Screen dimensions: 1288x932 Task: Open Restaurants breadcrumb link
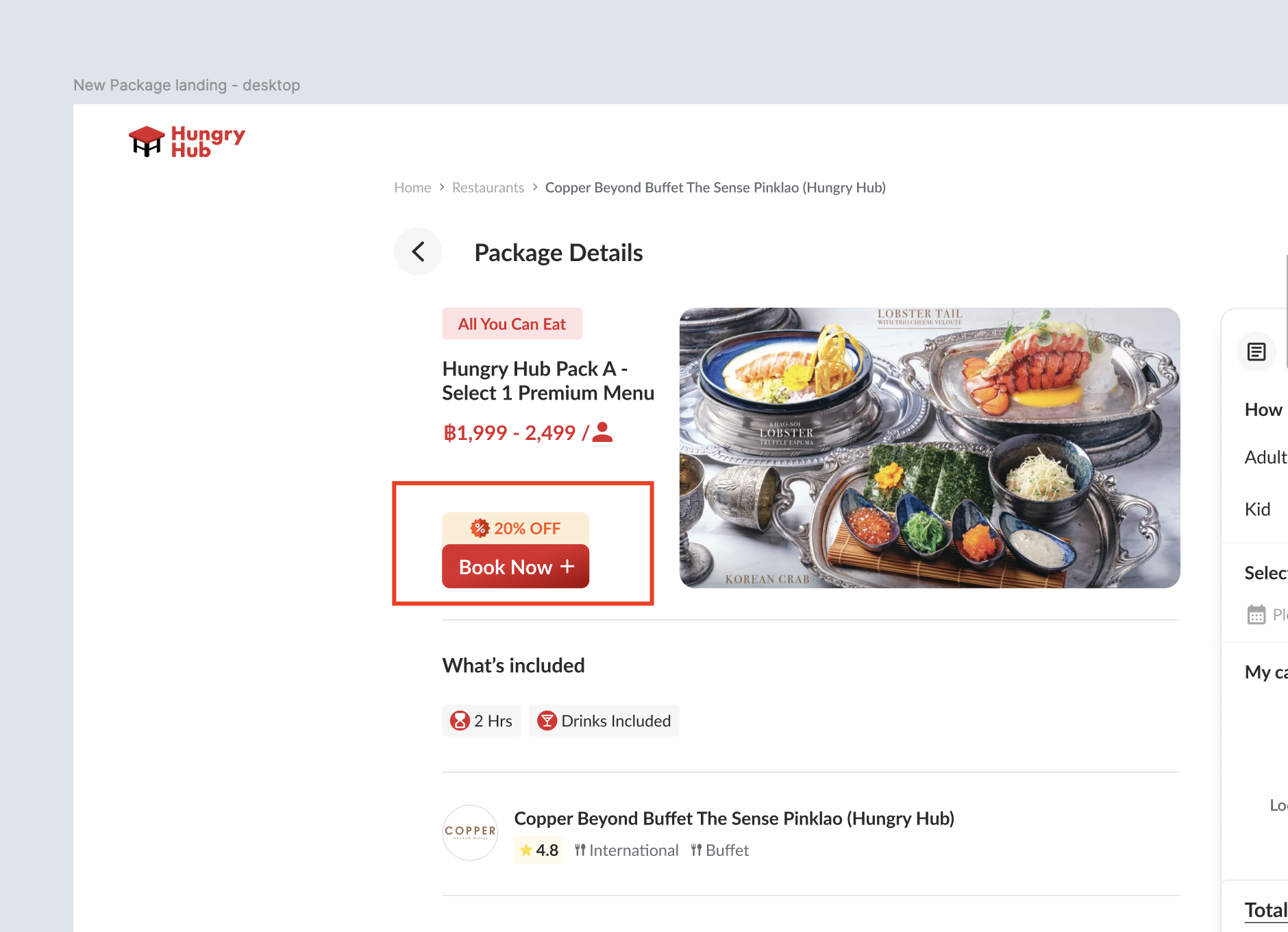pyautogui.click(x=488, y=188)
